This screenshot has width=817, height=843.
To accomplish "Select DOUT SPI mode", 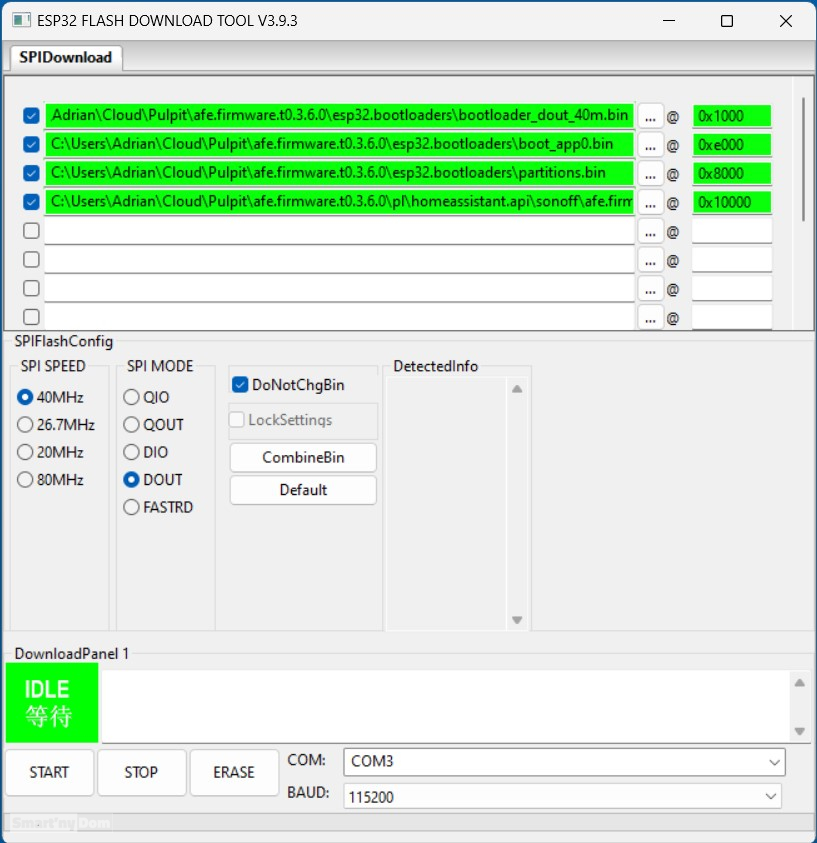I will pos(153,480).
